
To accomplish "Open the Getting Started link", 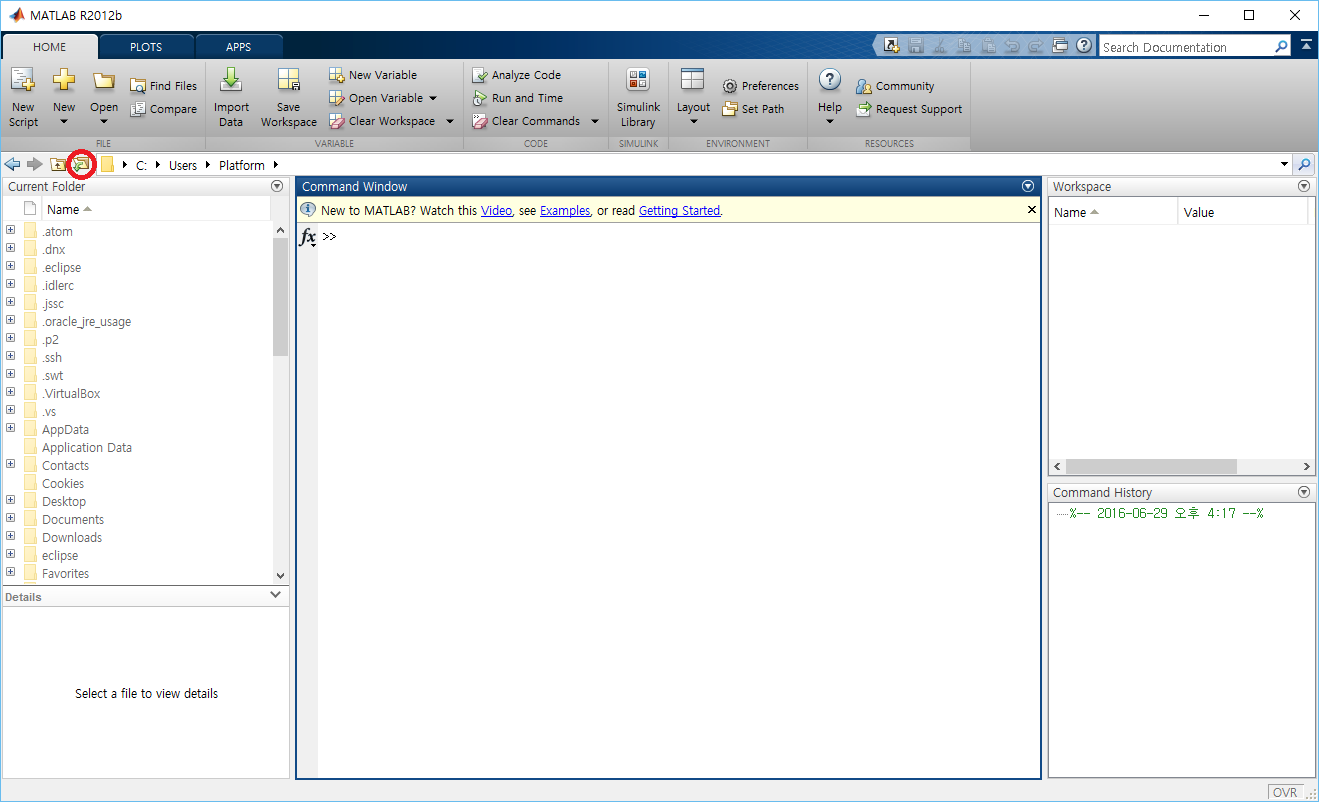I will (x=679, y=211).
